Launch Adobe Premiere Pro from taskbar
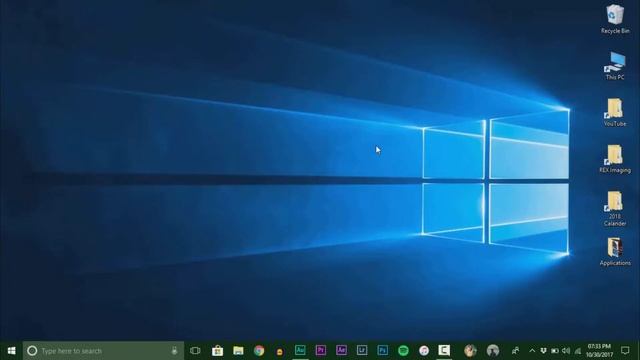This screenshot has height=360, width=640. pos(321,350)
